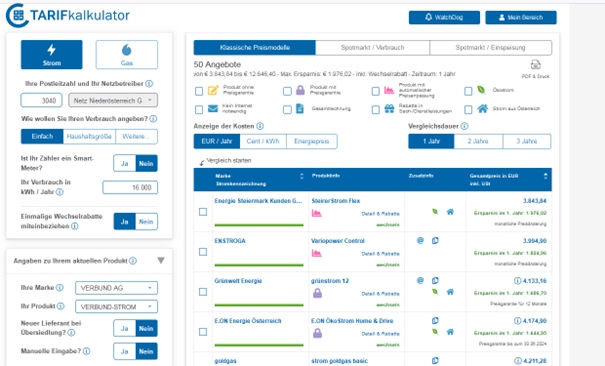Open the PDF & Druck export icon
The image size is (605, 366).
coord(536,65)
